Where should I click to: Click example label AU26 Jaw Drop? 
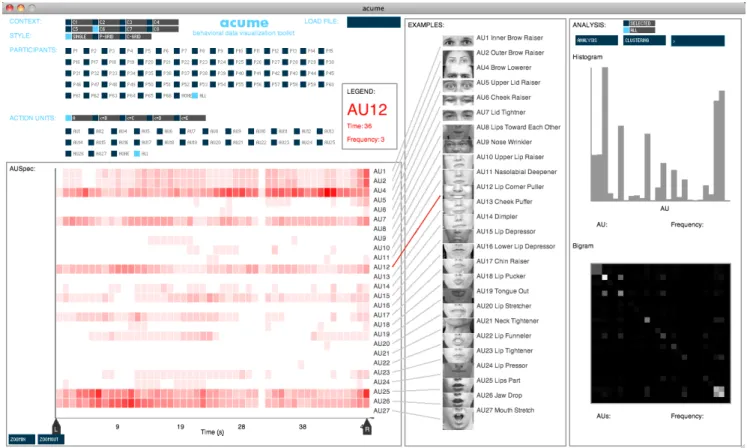click(x=499, y=395)
